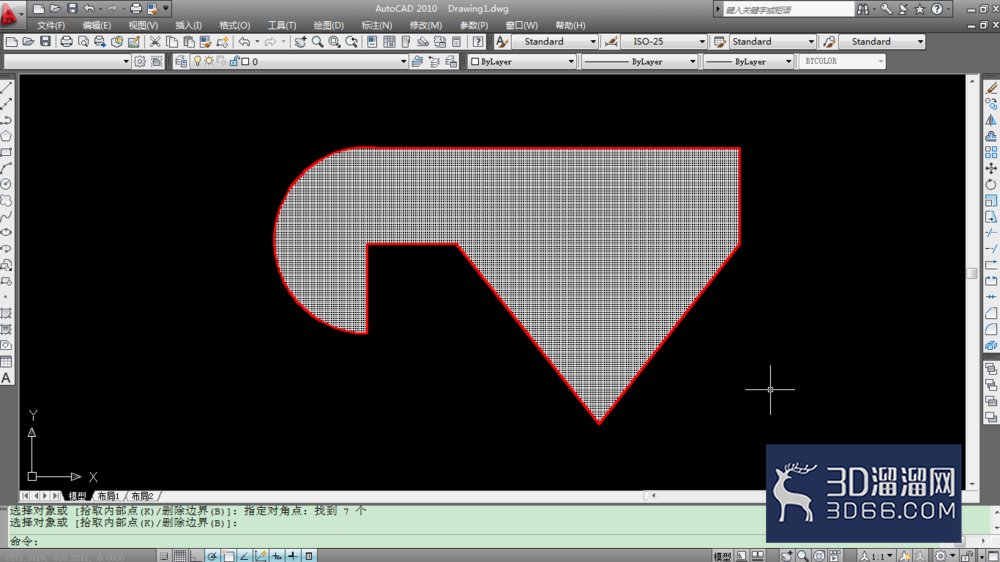Toggle Object Snap in status bar
This screenshot has width=1000, height=562.
coord(228,556)
